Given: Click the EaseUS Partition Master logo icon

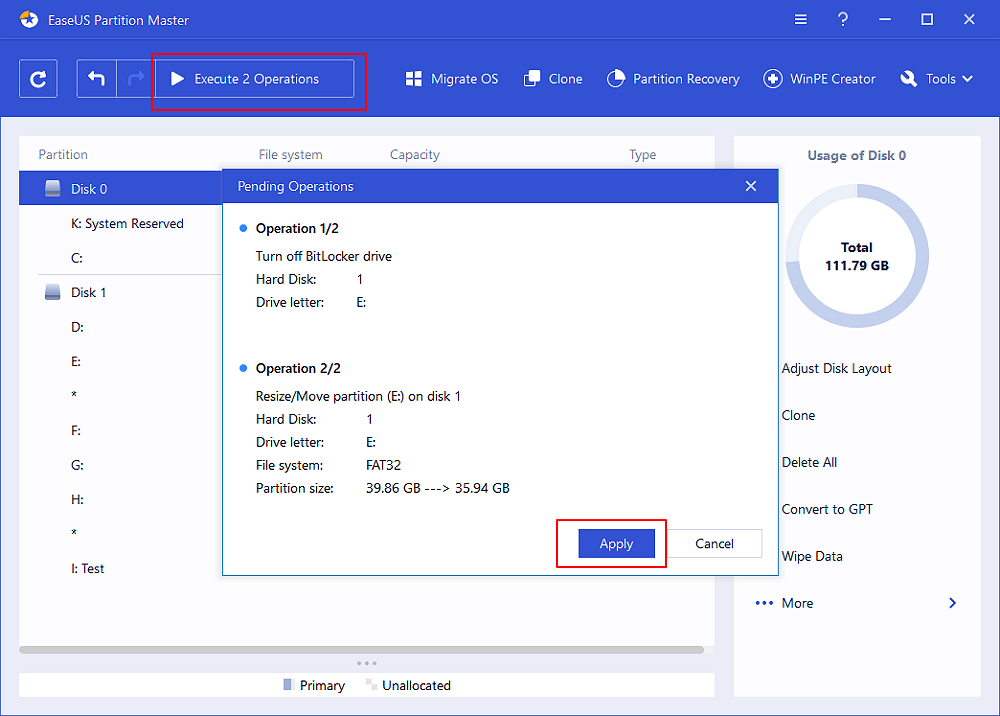Looking at the screenshot, I should click(x=29, y=20).
